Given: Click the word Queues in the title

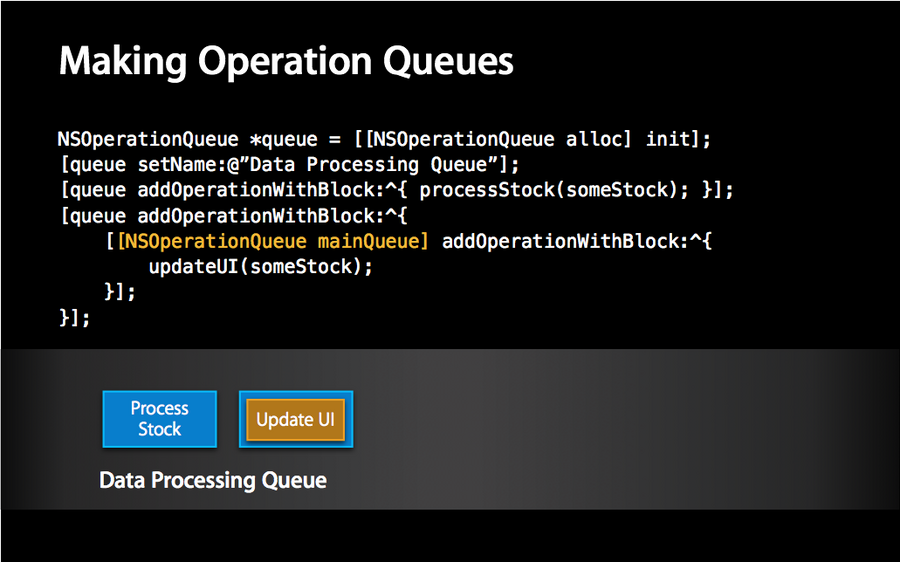Looking at the screenshot, I should [448, 61].
